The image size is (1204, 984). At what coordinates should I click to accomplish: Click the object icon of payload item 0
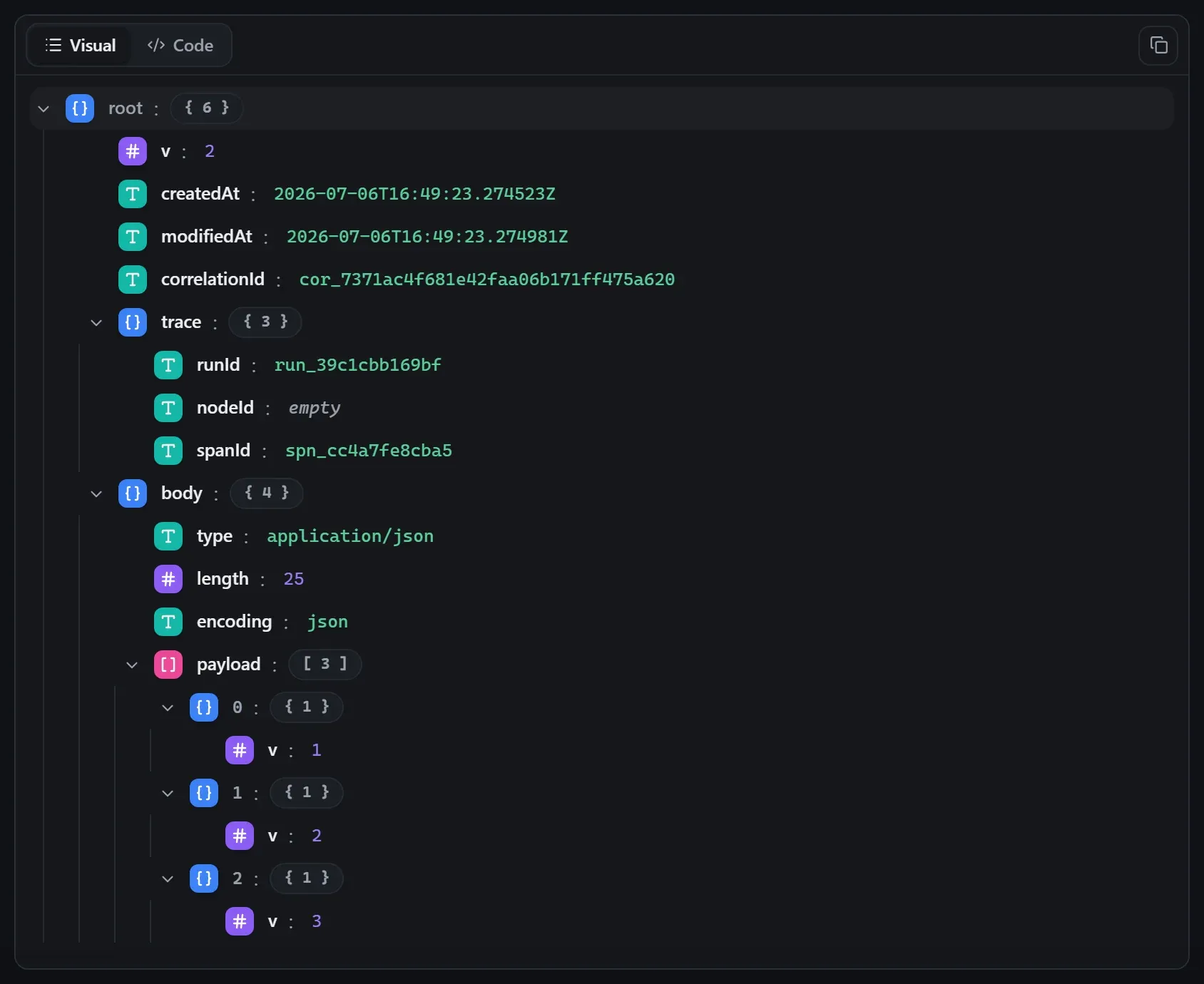pos(204,707)
